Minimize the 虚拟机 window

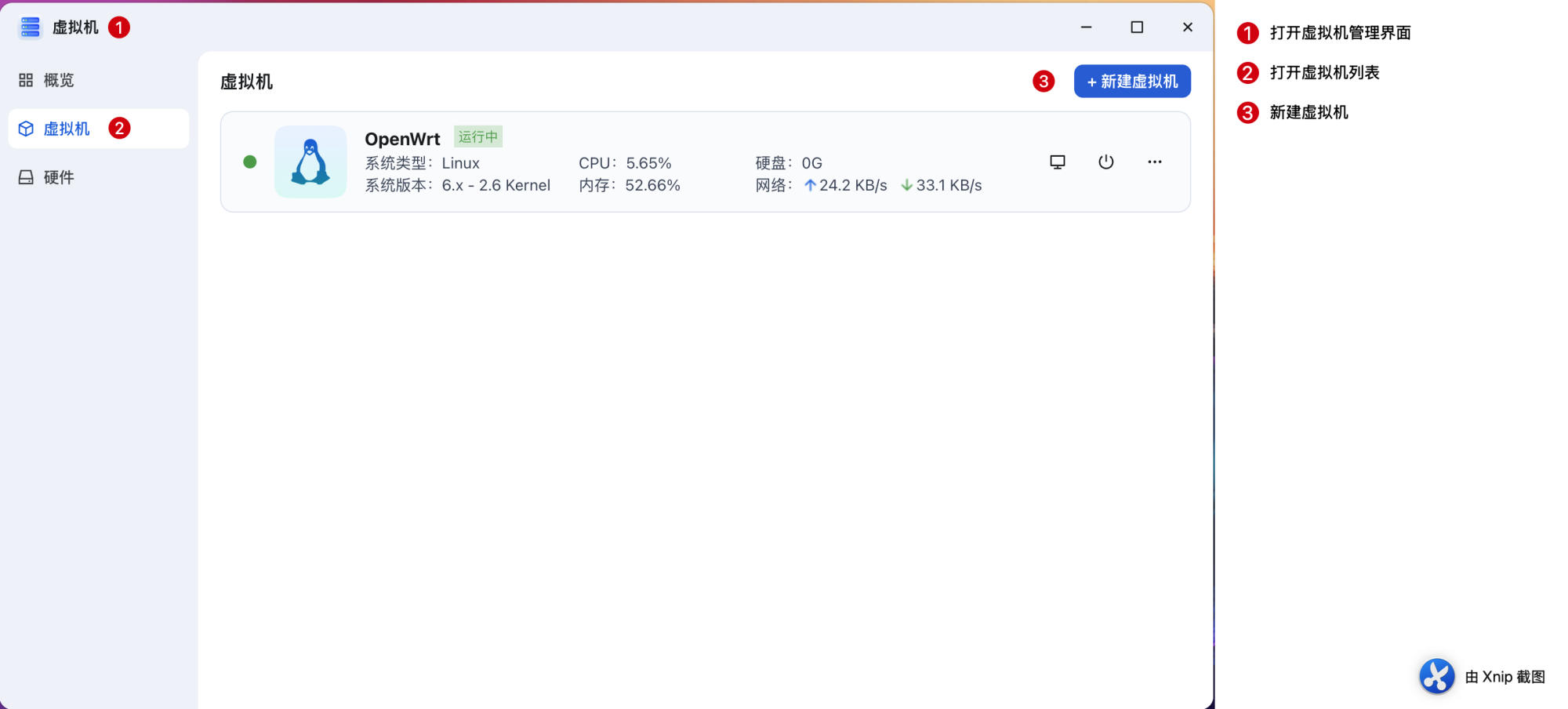point(1086,27)
